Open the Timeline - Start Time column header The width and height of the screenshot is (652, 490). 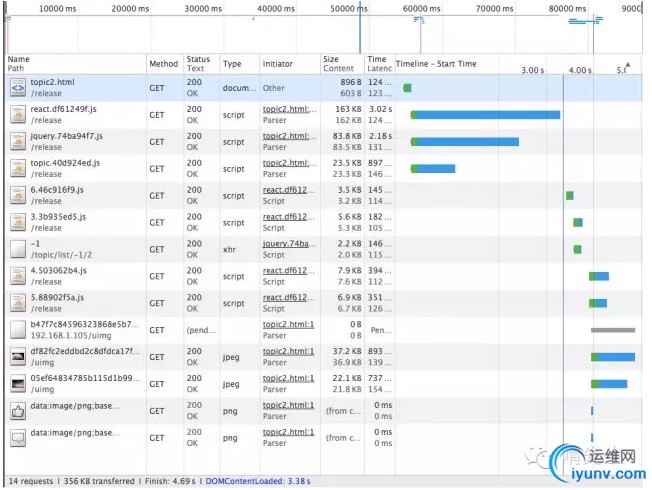coord(436,64)
